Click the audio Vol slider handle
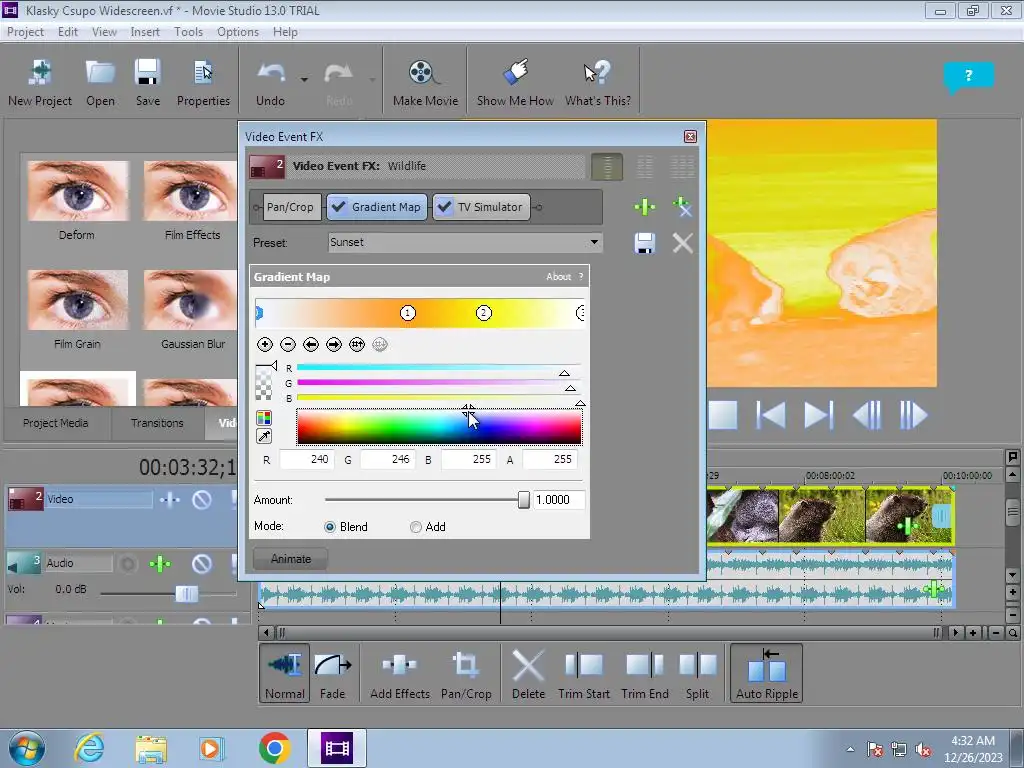Viewport: 1024px width, 768px height. [x=187, y=594]
